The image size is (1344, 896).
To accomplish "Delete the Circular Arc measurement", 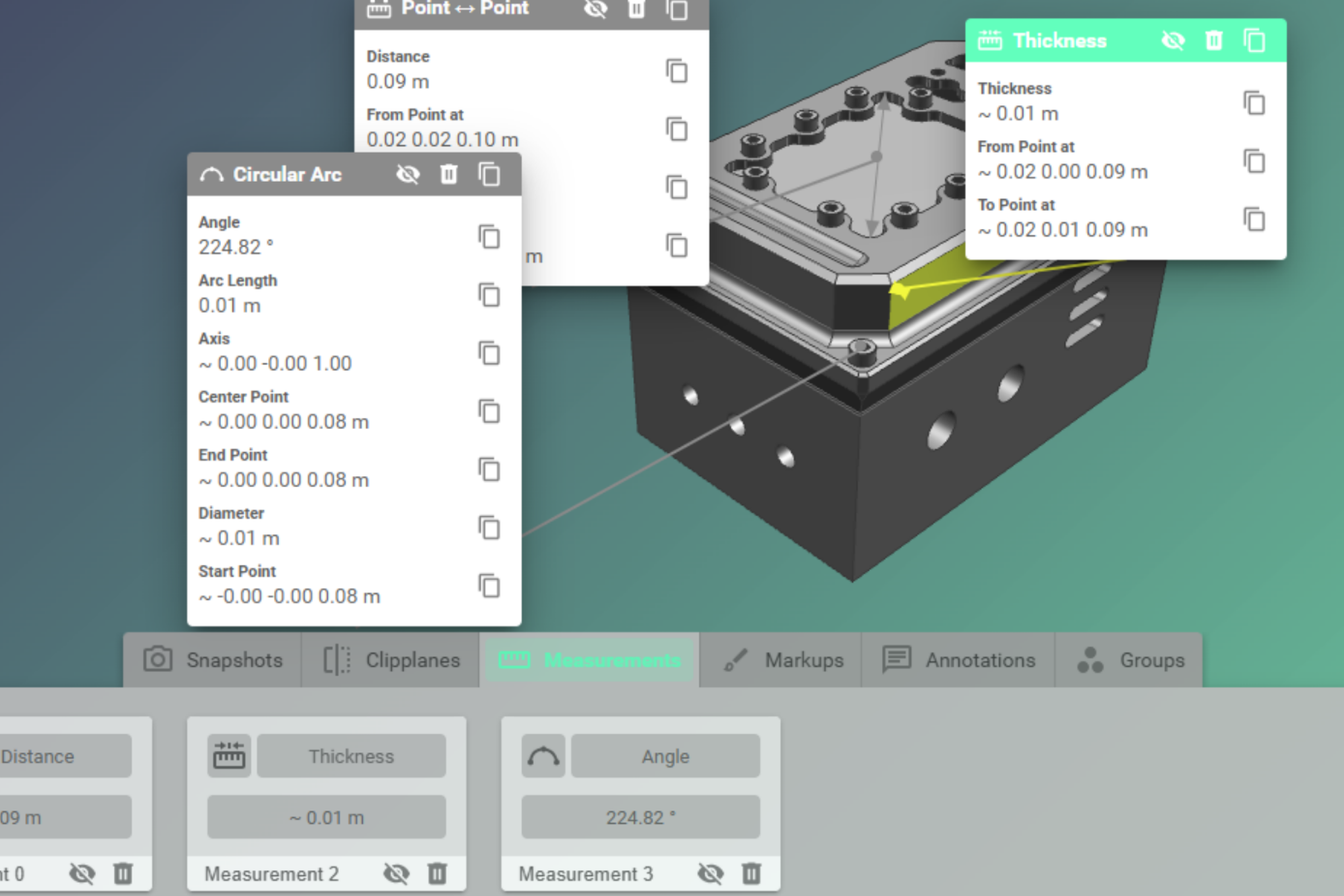I will tap(448, 174).
